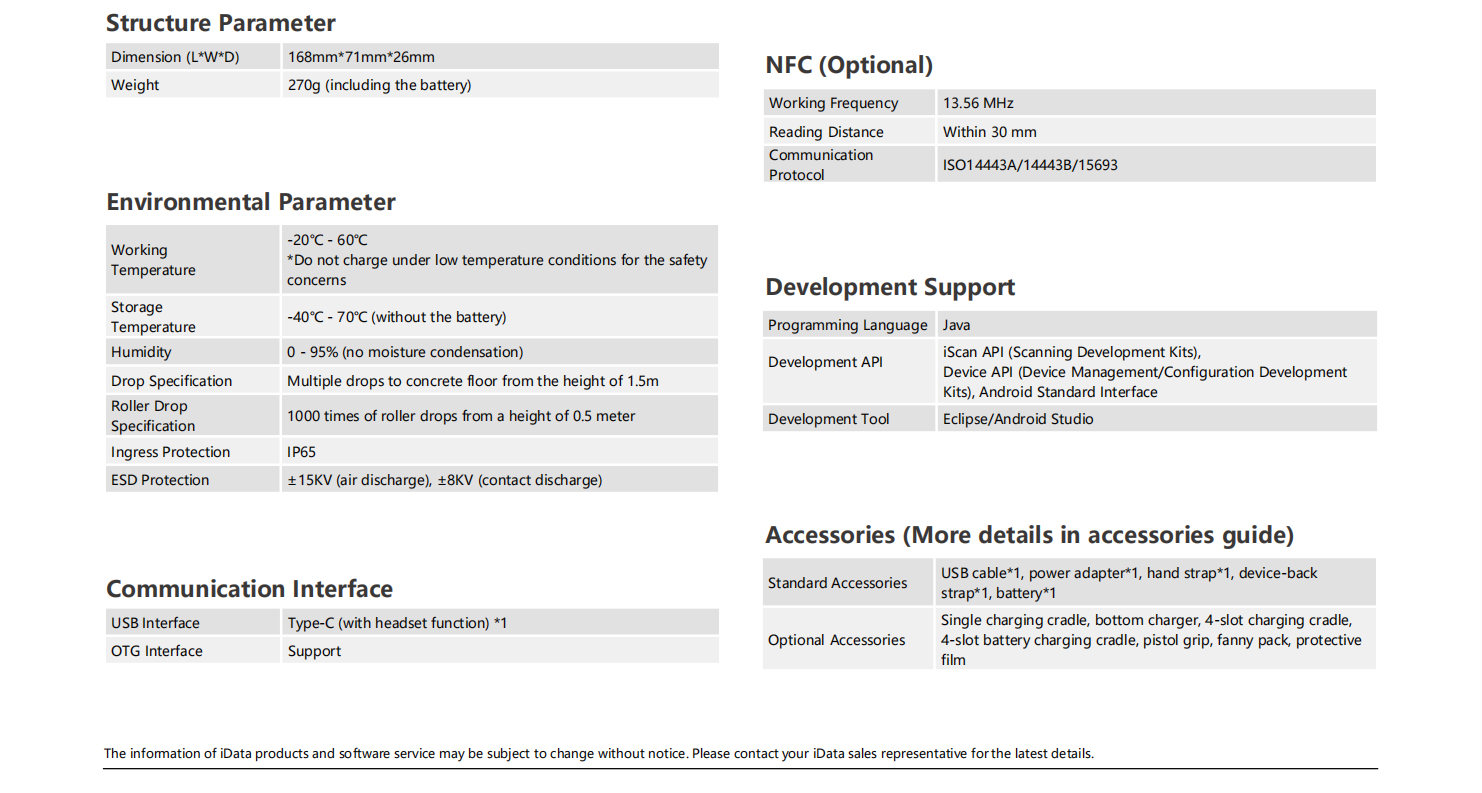Click the IP65 ingress protection value

(x=301, y=452)
